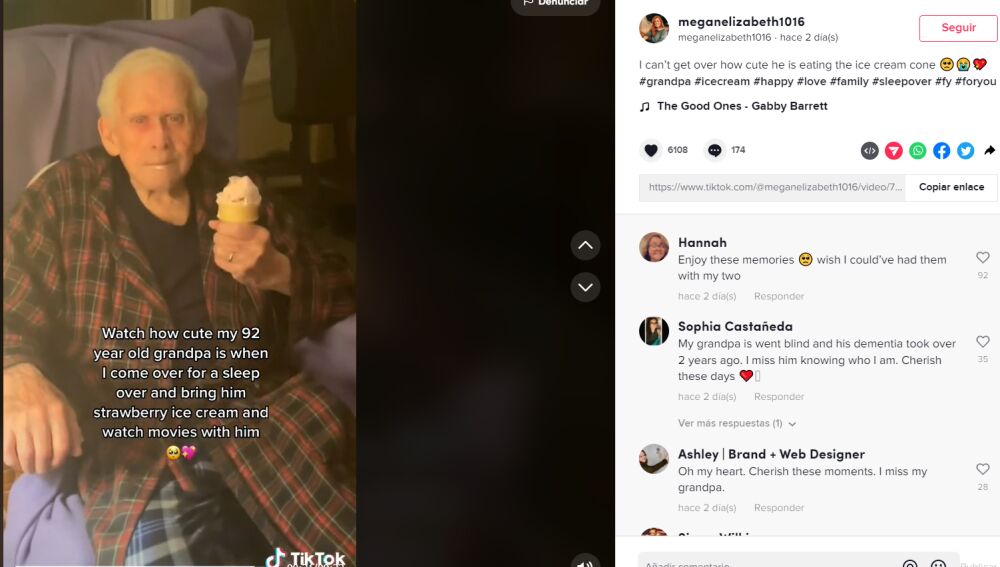The height and width of the screenshot is (567, 1000).
Task: Open more share options arrow
Action: [x=989, y=151]
